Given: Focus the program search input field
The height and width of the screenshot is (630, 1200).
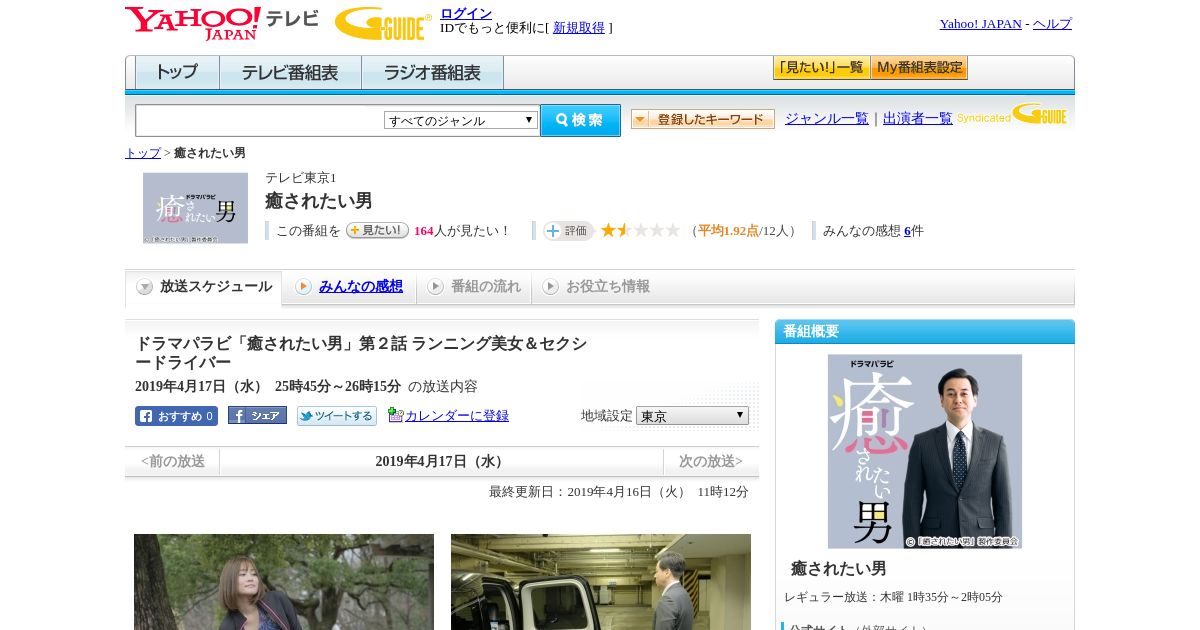Looking at the screenshot, I should click(259, 120).
